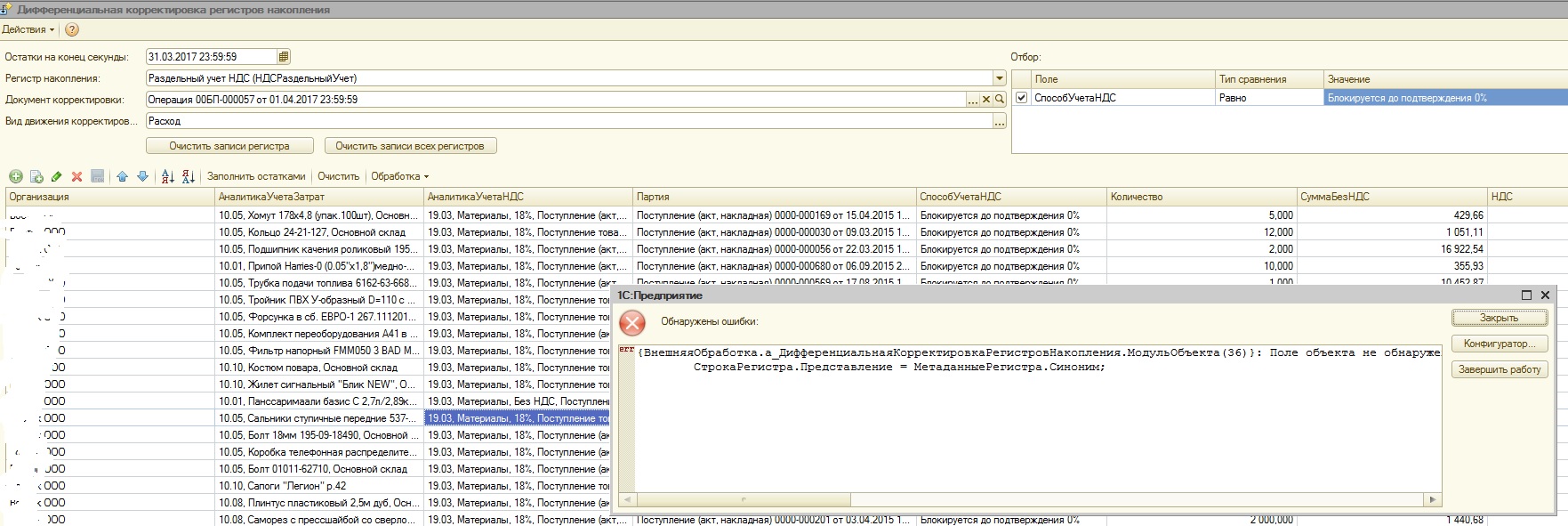
Task: Click the grey save/finish edit icon
Action: 98,176
